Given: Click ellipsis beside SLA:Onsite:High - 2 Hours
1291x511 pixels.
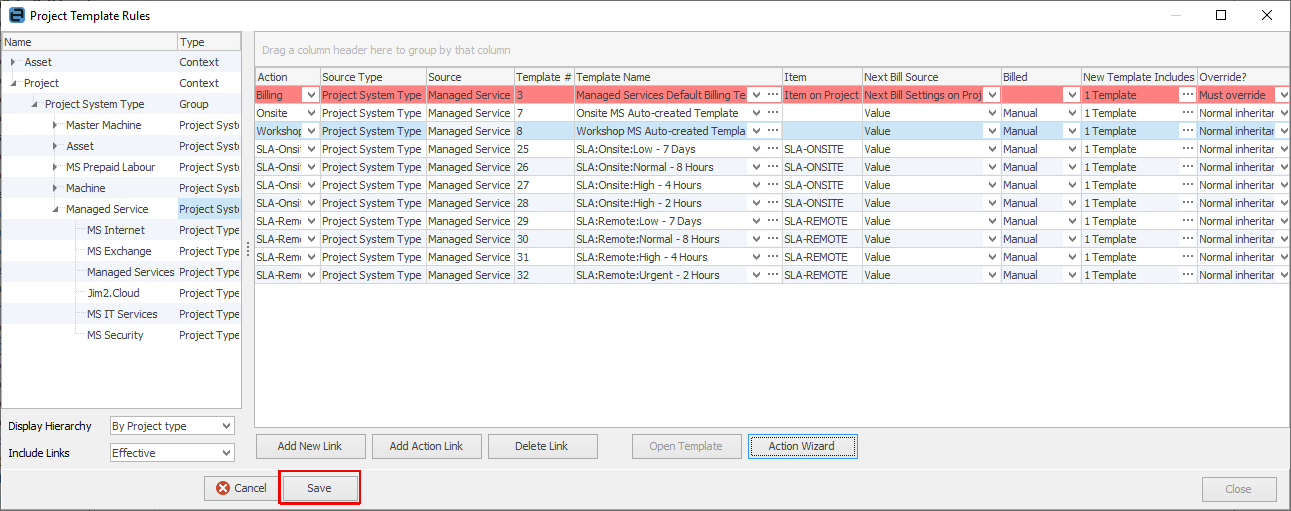Looking at the screenshot, I should click(773, 203).
